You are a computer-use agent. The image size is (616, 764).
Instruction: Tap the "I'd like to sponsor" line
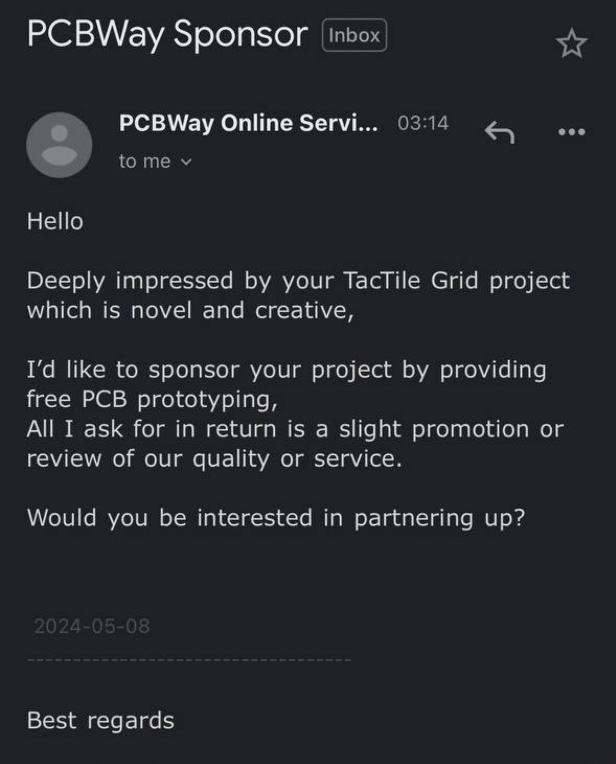click(x=286, y=369)
